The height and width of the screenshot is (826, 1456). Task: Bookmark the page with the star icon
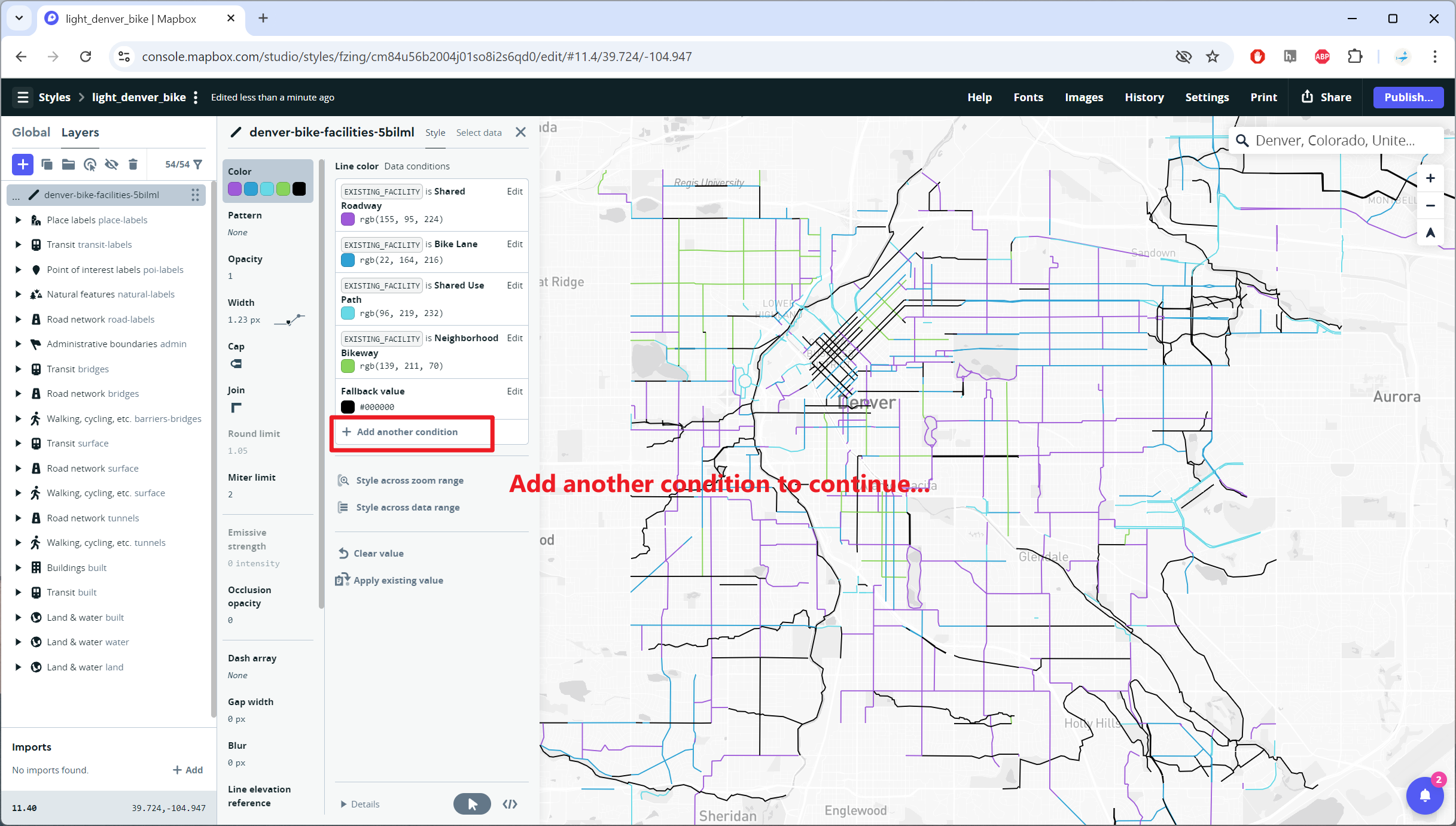pos(1213,56)
